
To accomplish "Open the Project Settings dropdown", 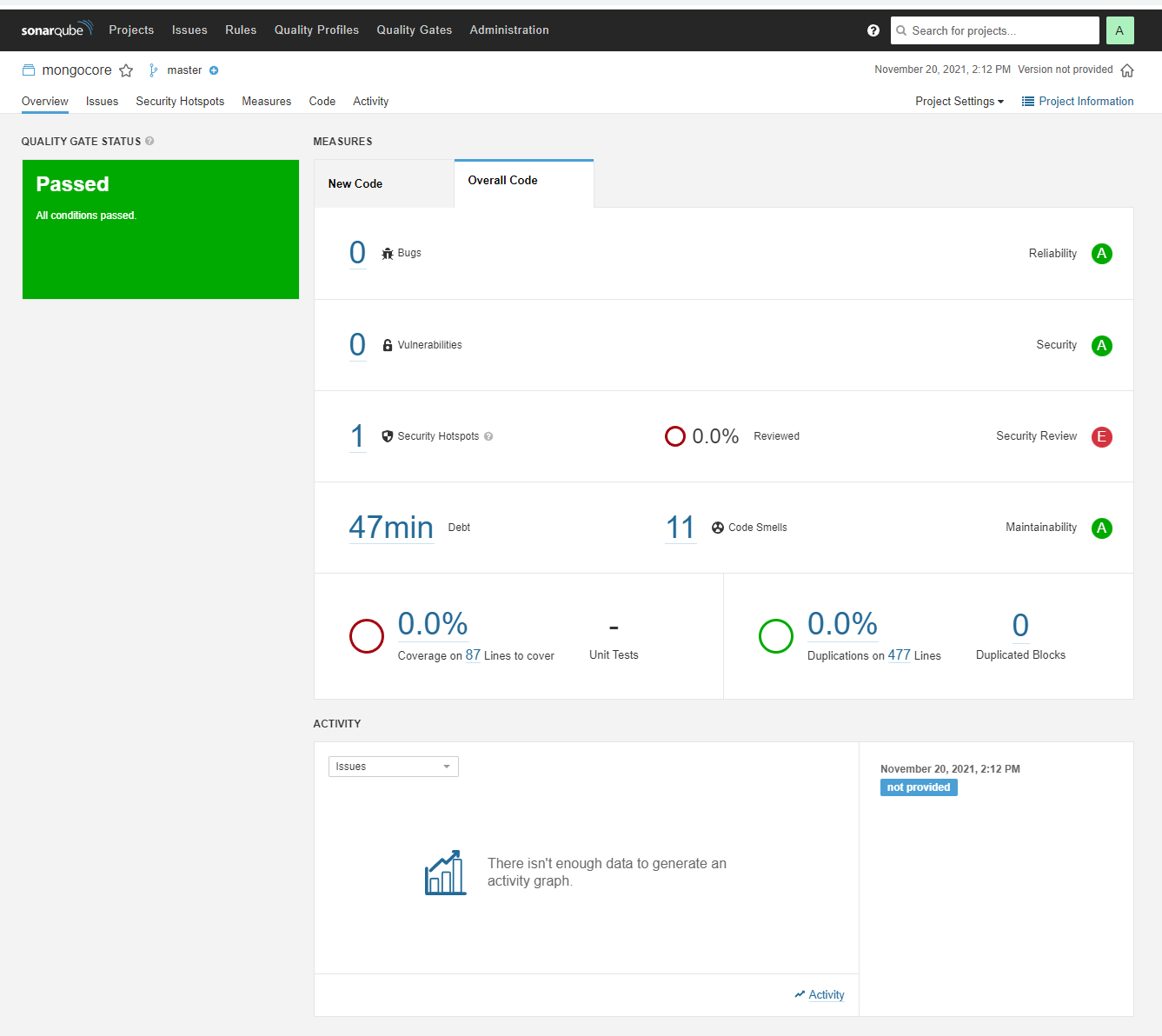I will pyautogui.click(x=959, y=101).
